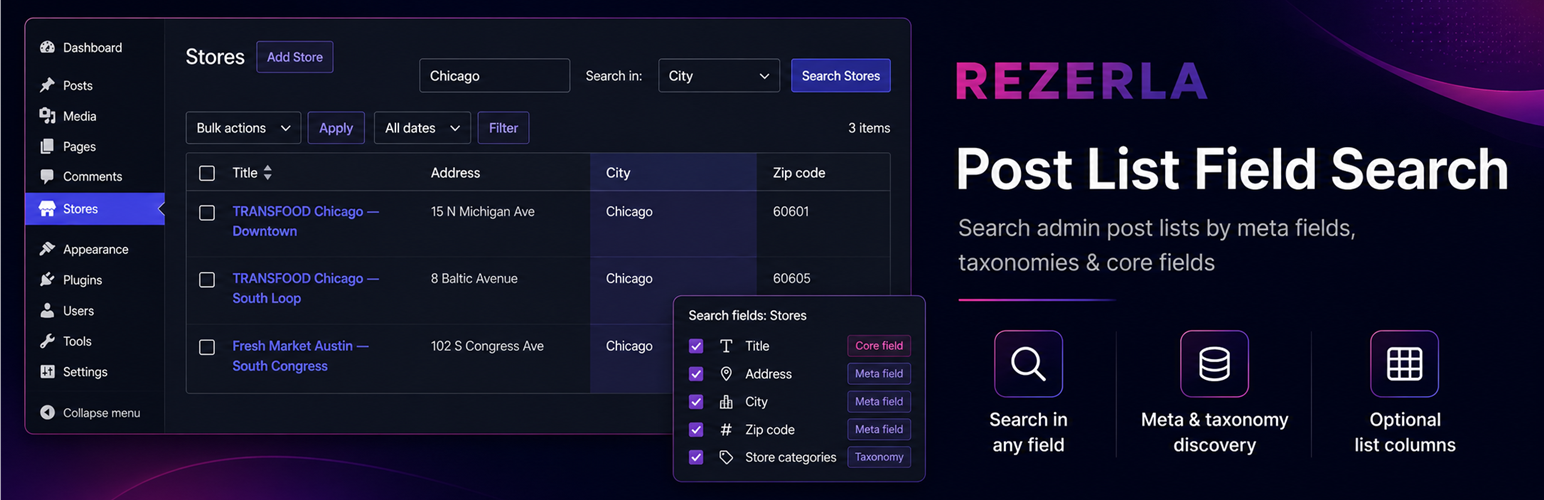Uncheck the Store categories search field checkbox
Image resolution: width=1544 pixels, height=500 pixels.
click(696, 457)
